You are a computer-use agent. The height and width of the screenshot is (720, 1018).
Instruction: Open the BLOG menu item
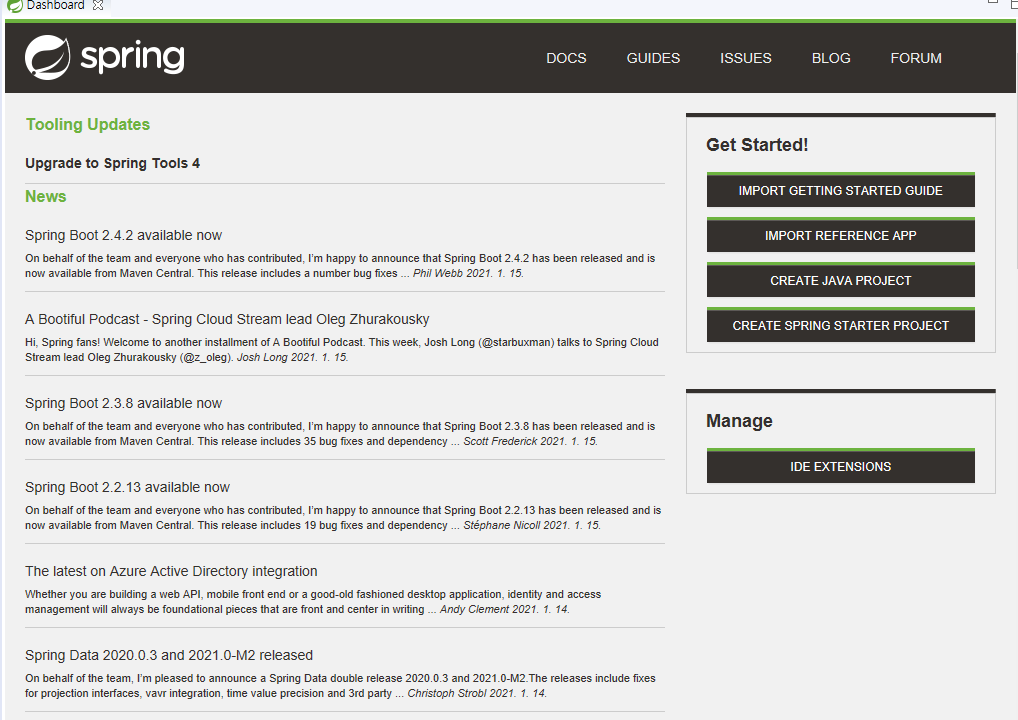(831, 58)
